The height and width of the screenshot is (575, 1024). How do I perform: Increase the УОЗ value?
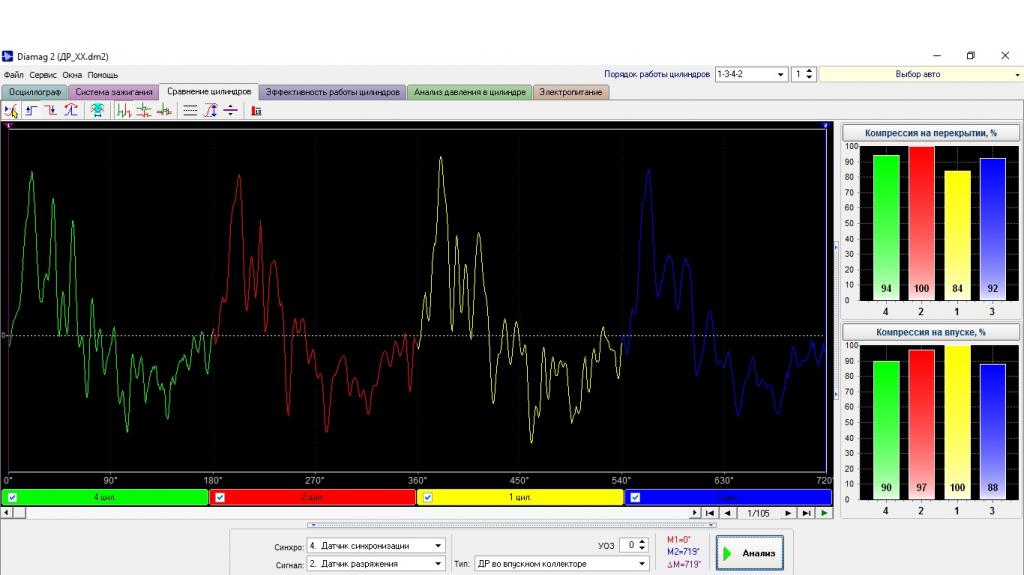[x=642, y=541]
